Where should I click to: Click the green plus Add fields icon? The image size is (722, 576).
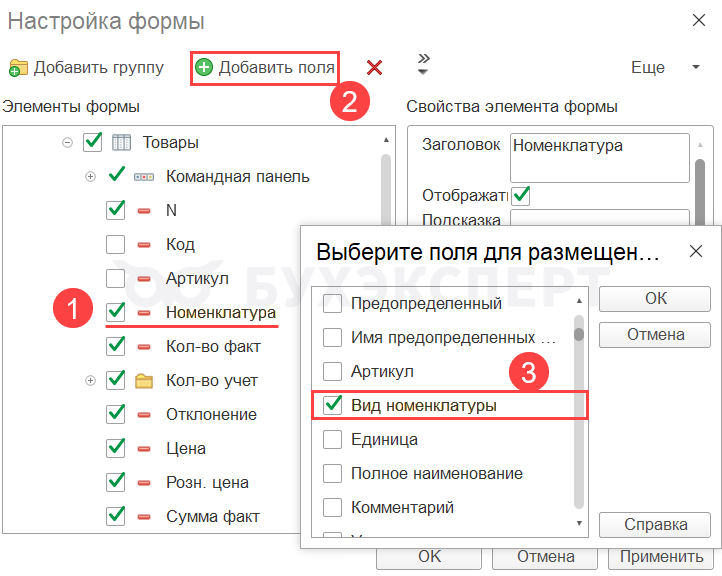[x=204, y=67]
